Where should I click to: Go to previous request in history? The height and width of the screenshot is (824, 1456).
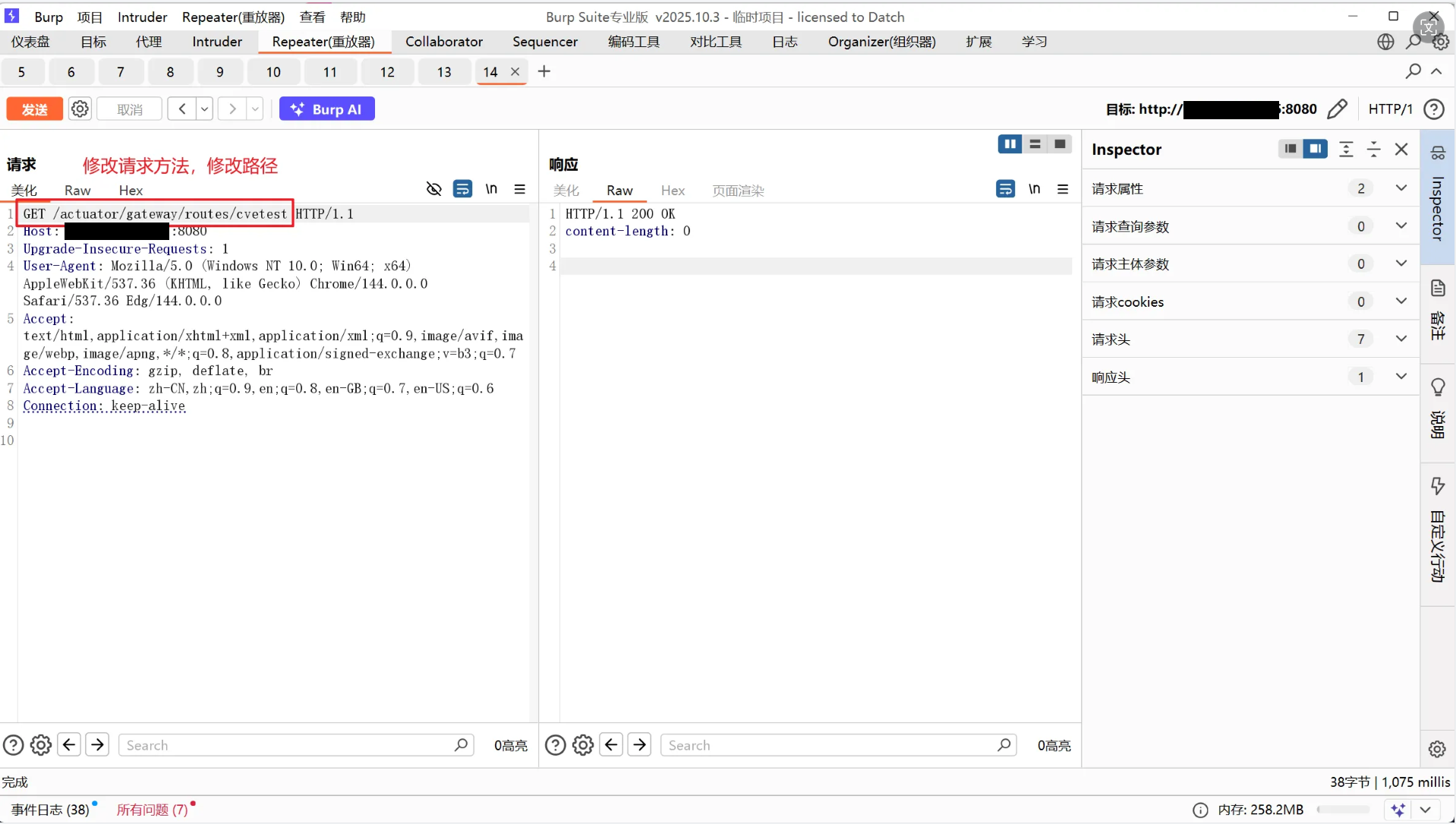(x=182, y=109)
